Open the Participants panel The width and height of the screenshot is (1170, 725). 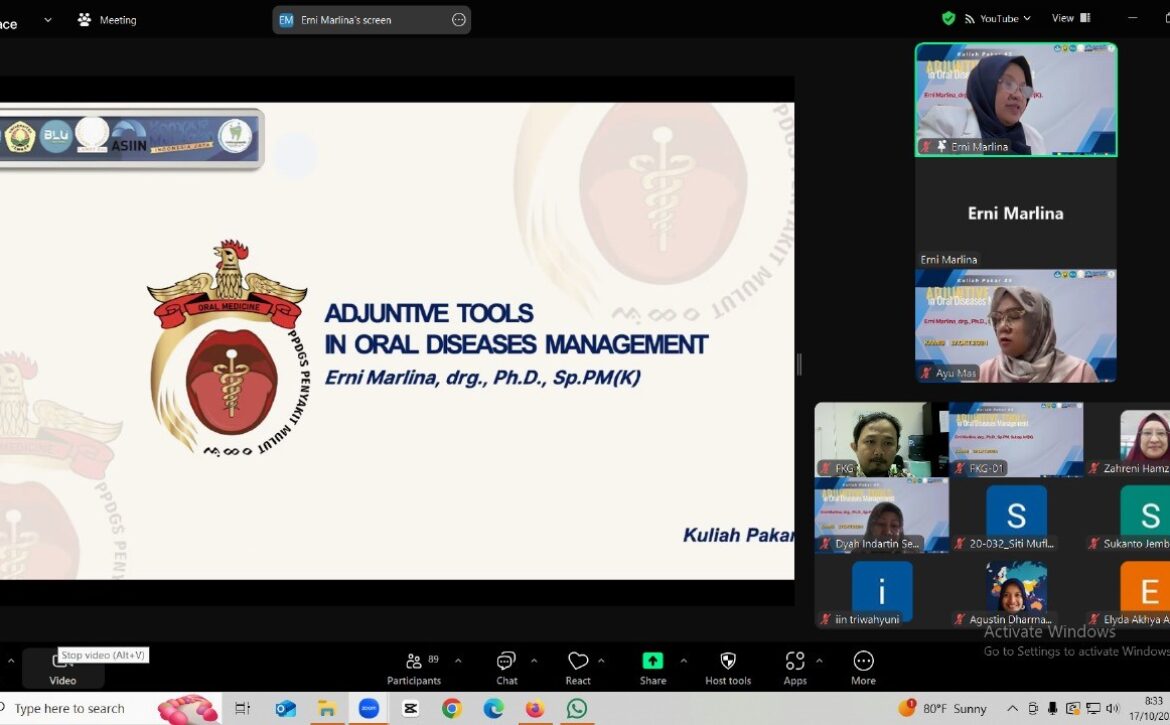414,668
